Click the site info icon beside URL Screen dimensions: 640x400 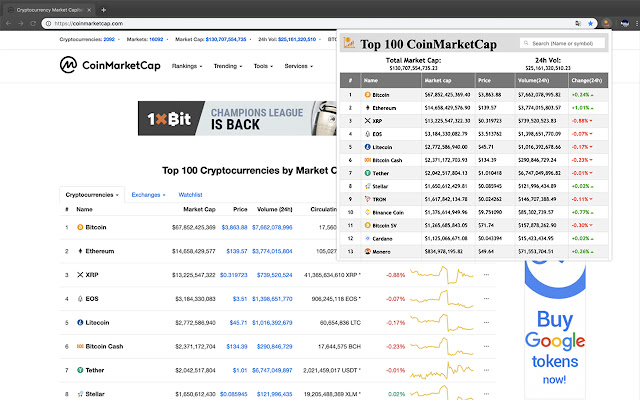point(49,24)
